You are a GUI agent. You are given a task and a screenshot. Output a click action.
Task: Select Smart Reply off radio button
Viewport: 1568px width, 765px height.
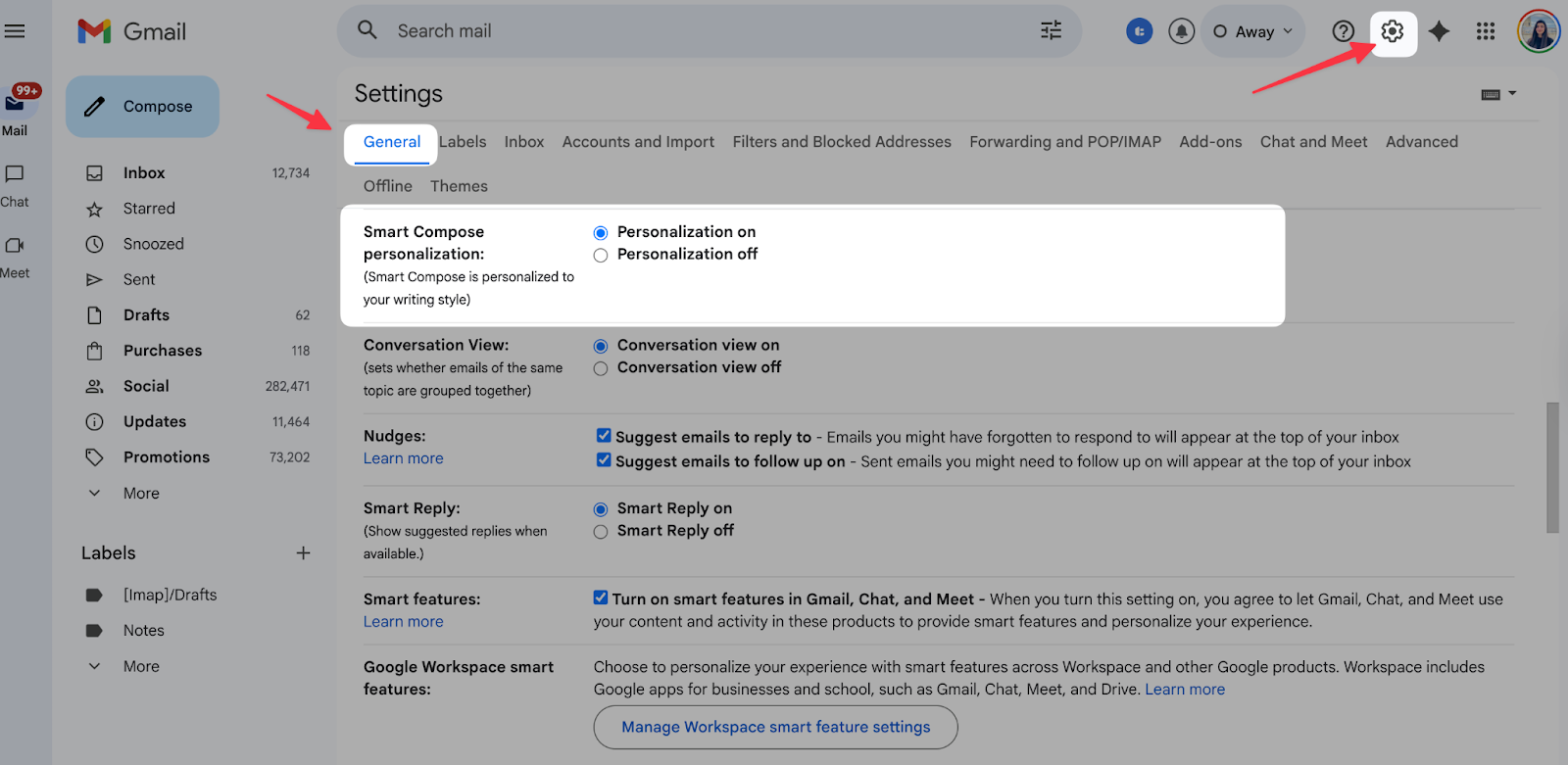(601, 532)
